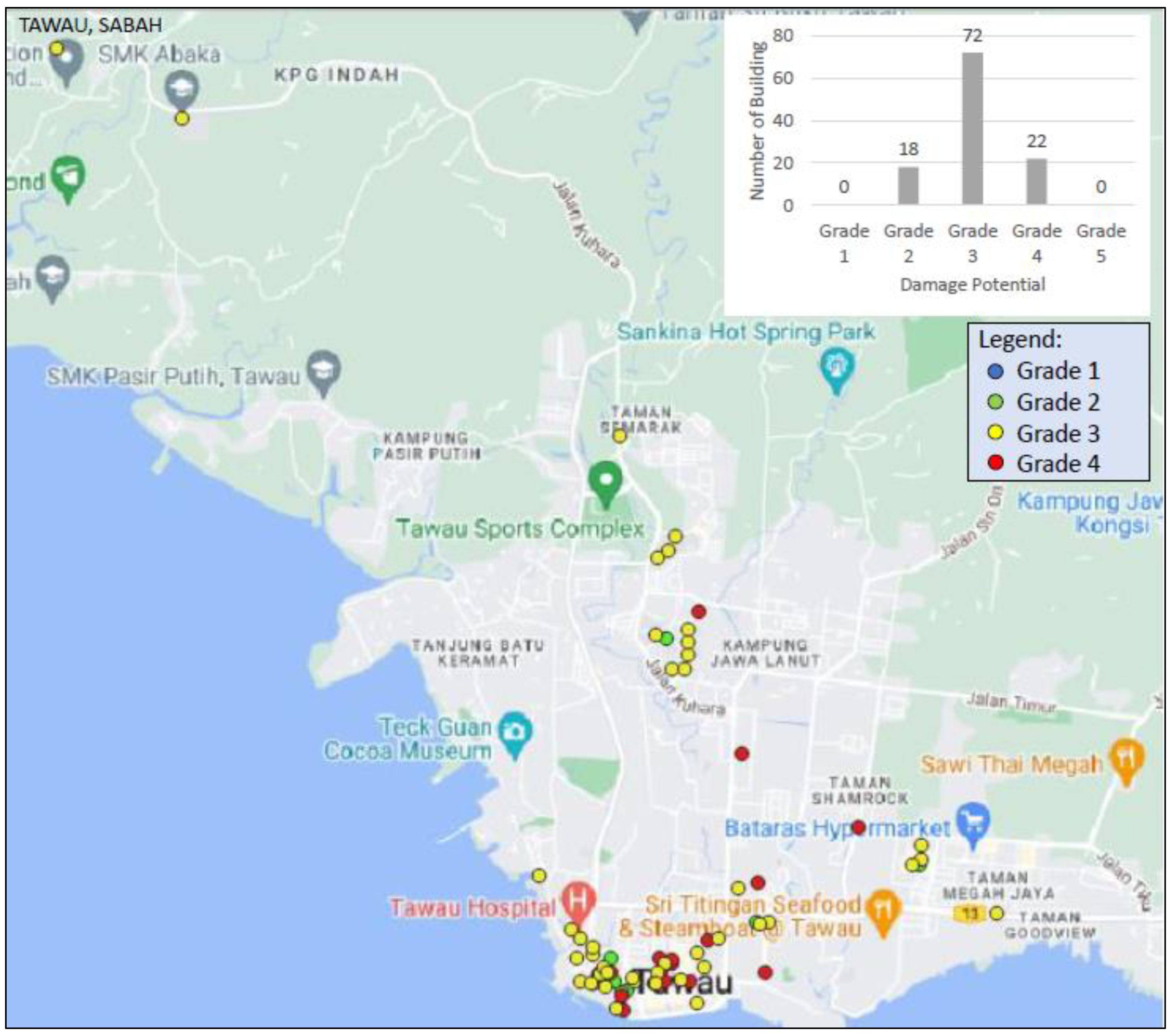This screenshot has width=1174, height=1036.
Task: Click the Sankina Hot Spring Park label
Action: 745,331
